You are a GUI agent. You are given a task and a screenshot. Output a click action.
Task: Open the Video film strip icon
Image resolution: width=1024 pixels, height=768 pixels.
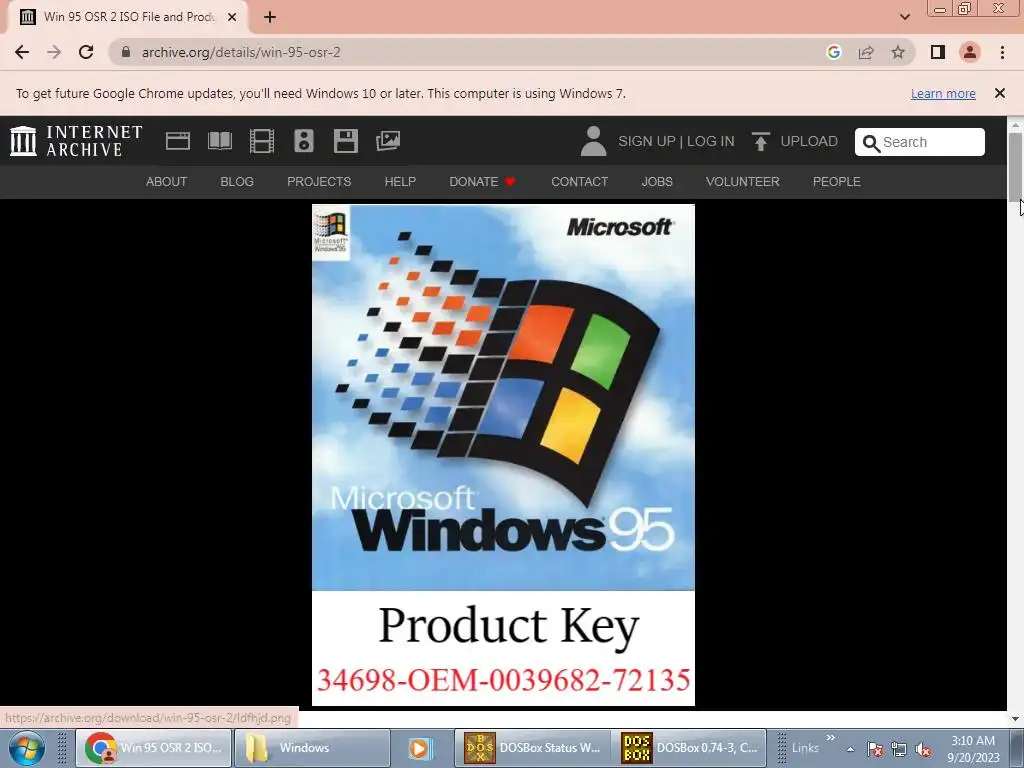(x=262, y=141)
